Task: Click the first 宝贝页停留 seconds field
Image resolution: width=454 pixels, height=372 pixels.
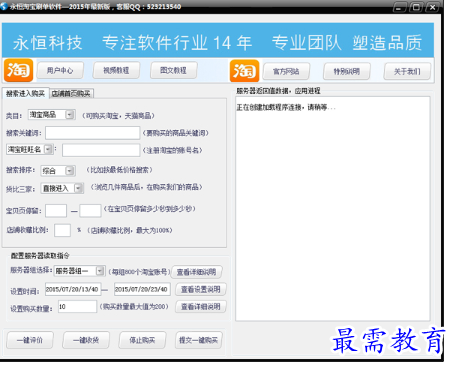Action: click(x=56, y=211)
